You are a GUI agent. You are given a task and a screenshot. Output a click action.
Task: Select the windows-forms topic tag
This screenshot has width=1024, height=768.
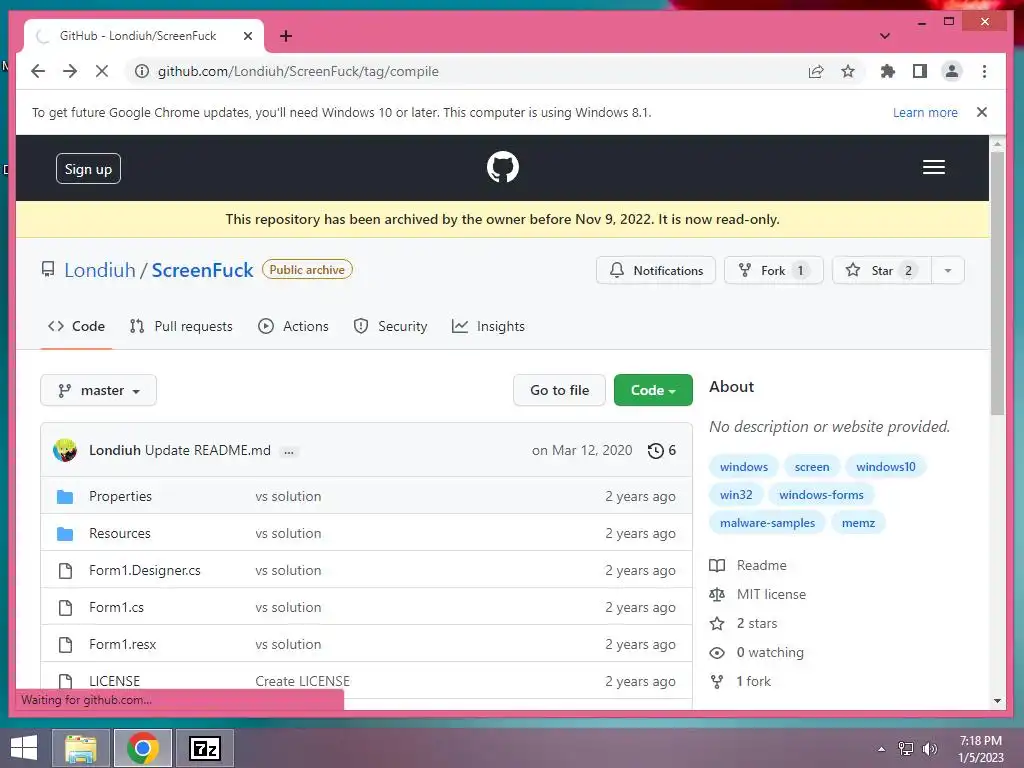pos(821,495)
